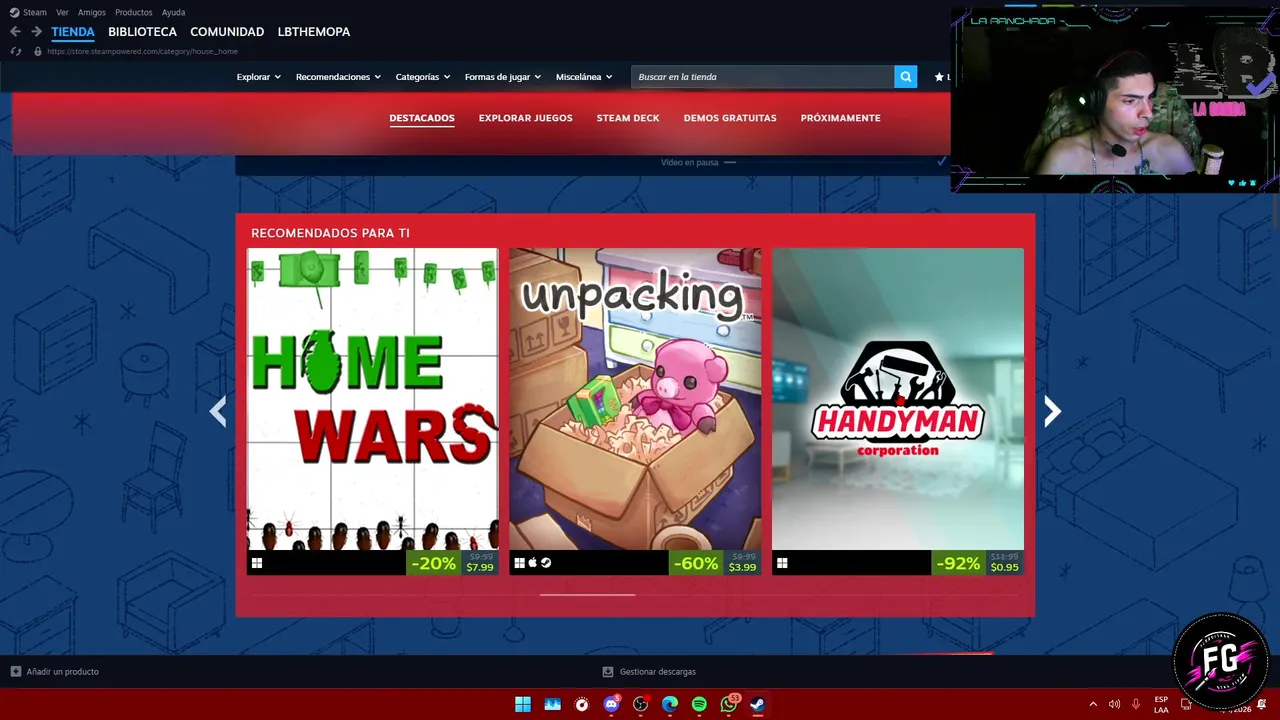Open the Amigos menu
This screenshot has width=1280, height=720.
coord(92,12)
